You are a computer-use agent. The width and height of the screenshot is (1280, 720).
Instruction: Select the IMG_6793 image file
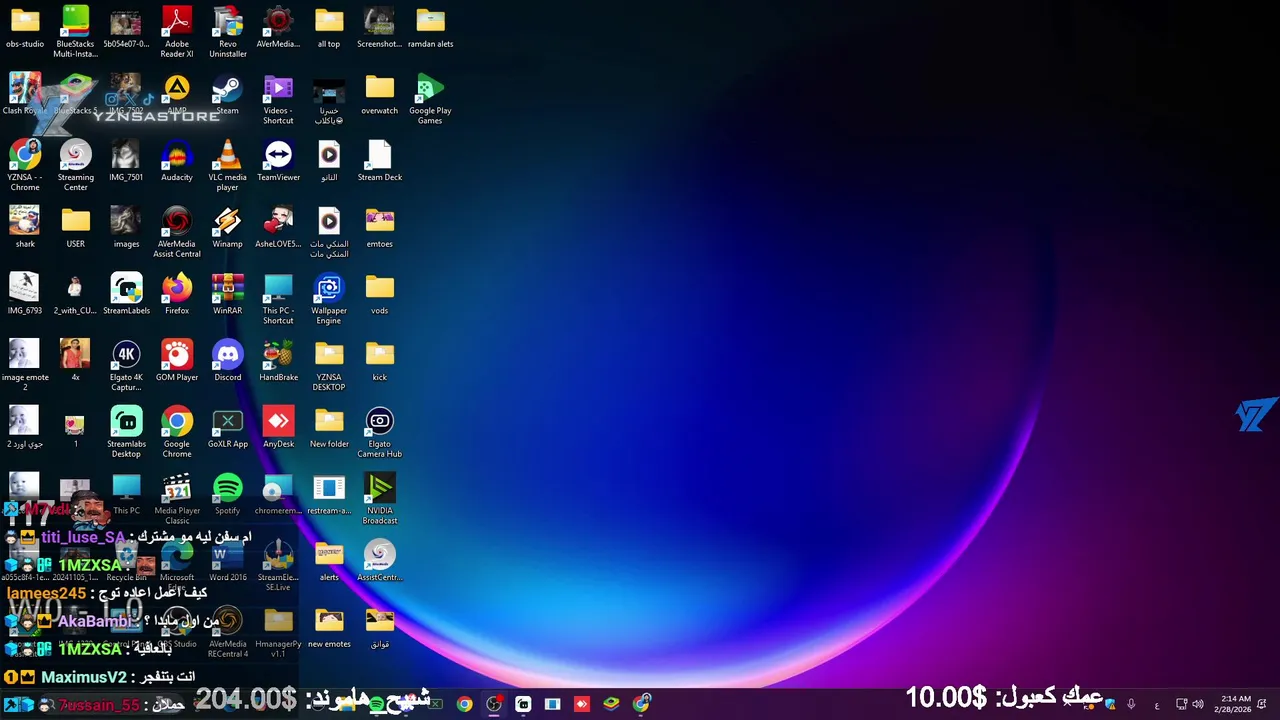click(x=25, y=294)
